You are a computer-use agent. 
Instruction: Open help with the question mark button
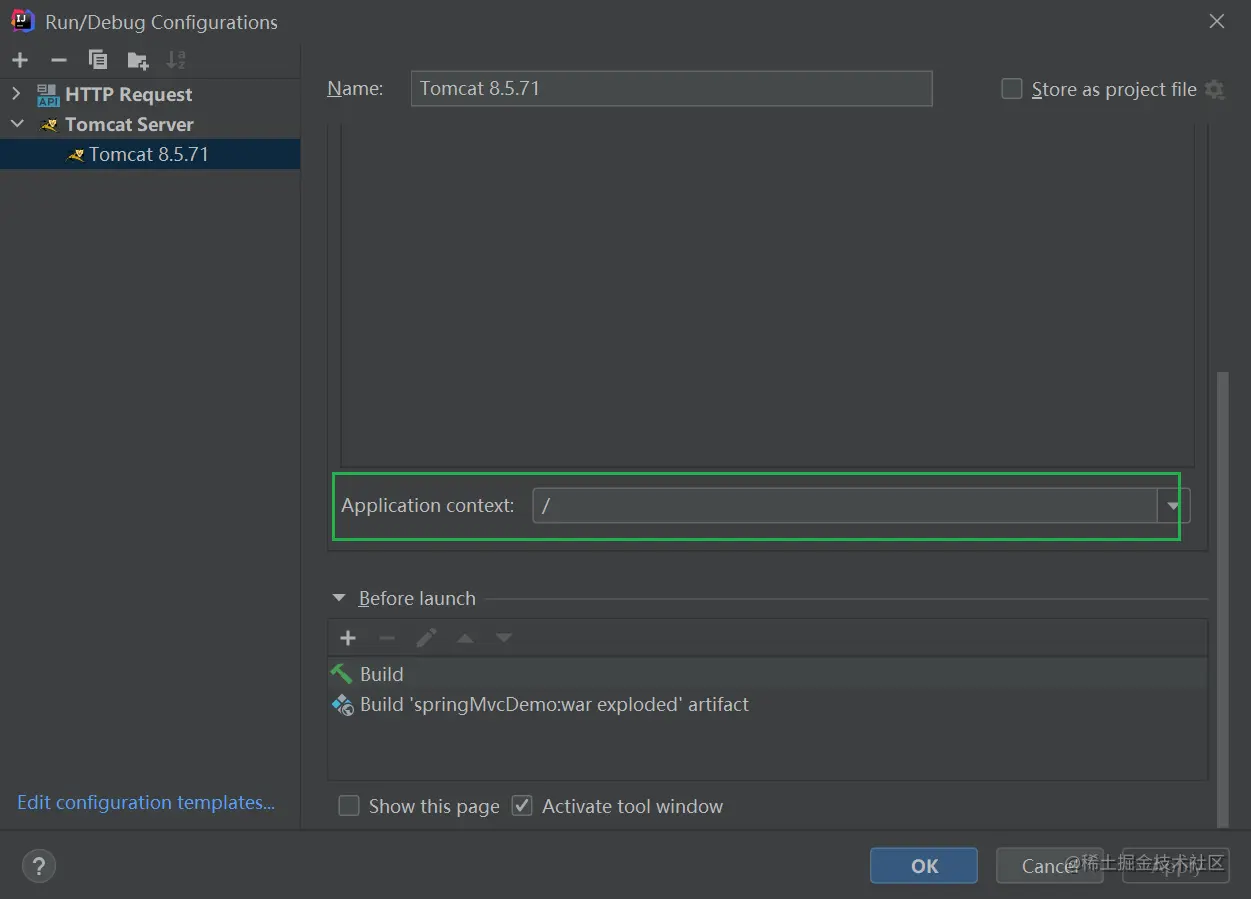[39, 866]
